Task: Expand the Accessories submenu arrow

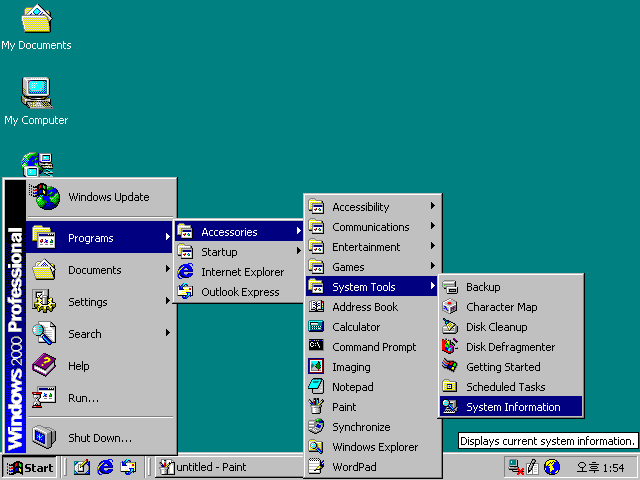Action: 298,231
